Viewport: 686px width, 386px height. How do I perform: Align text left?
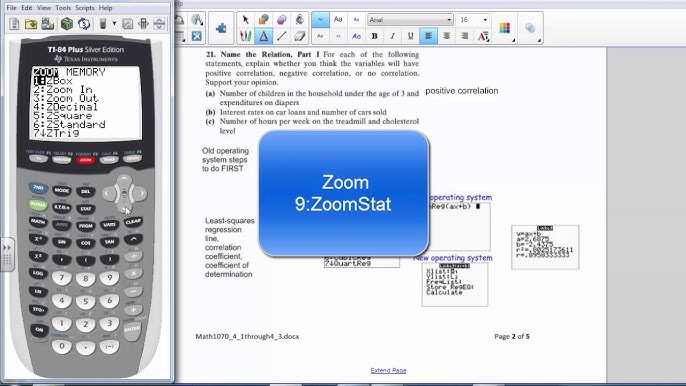tap(428, 36)
